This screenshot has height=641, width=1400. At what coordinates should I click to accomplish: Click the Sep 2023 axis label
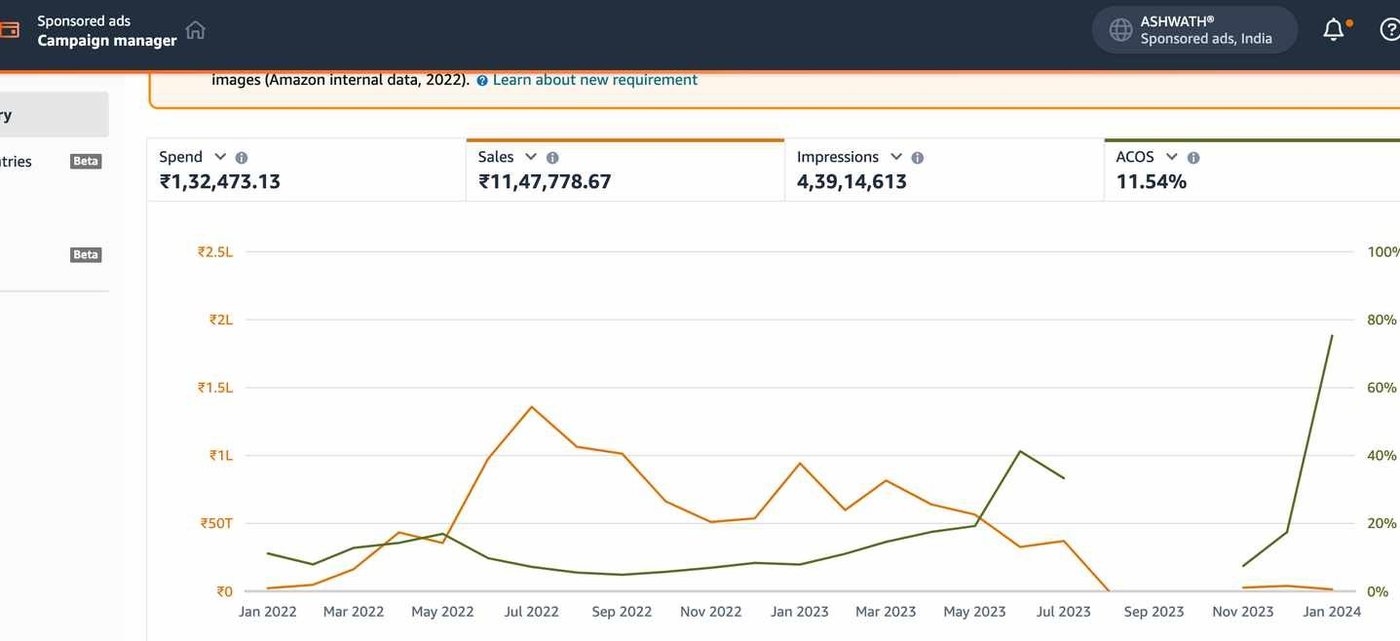pos(1154,612)
